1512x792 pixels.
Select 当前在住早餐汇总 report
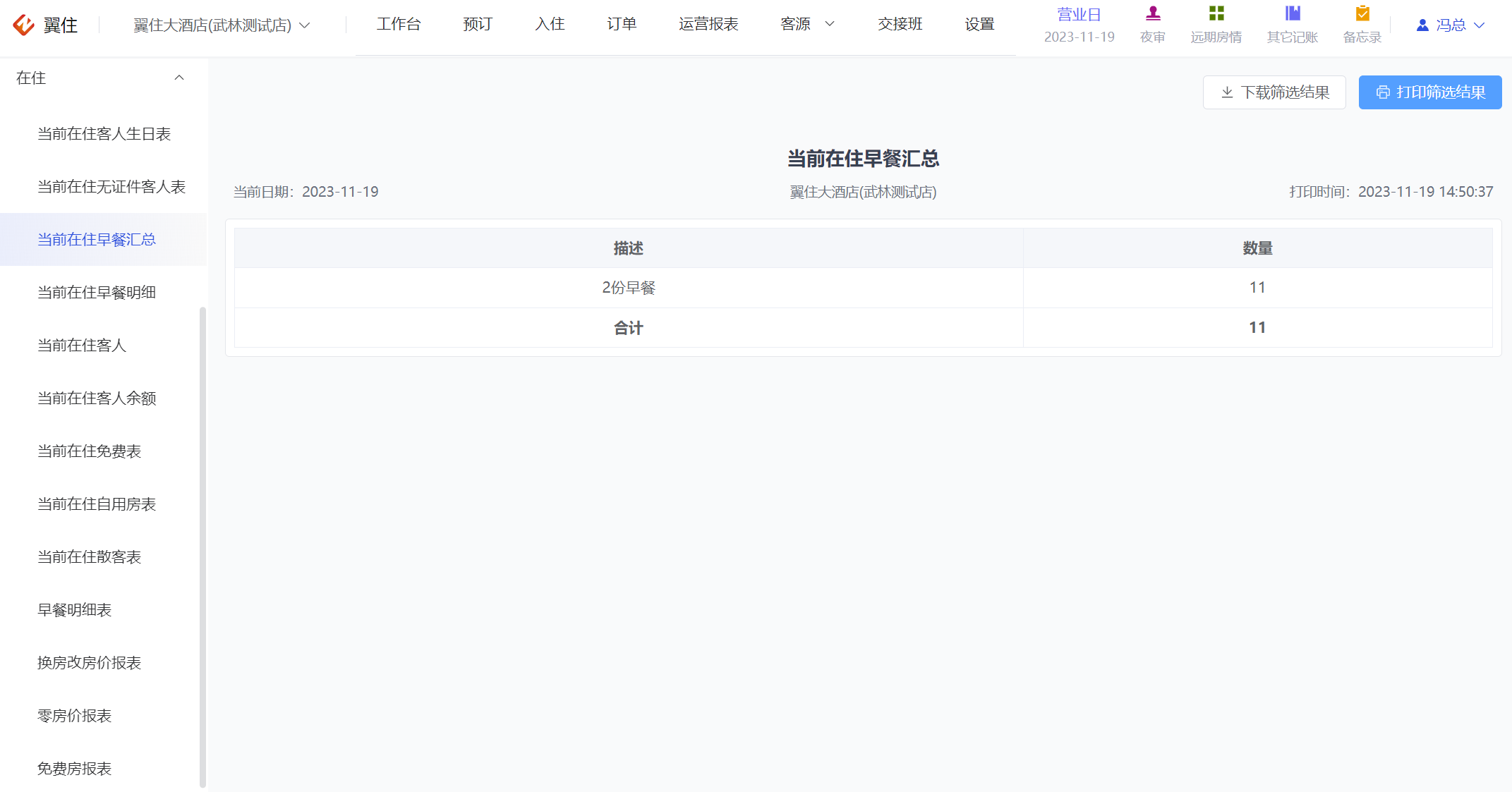click(x=104, y=240)
